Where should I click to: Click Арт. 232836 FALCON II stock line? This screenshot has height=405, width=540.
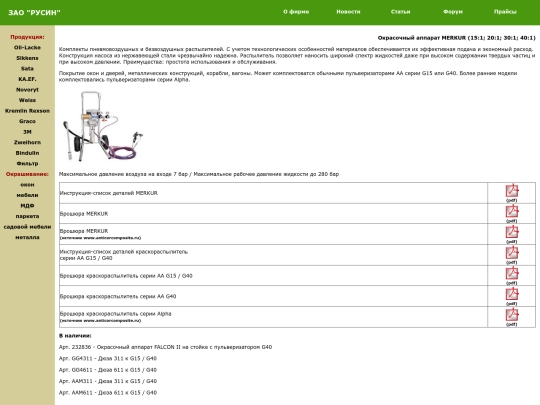click(x=165, y=347)
